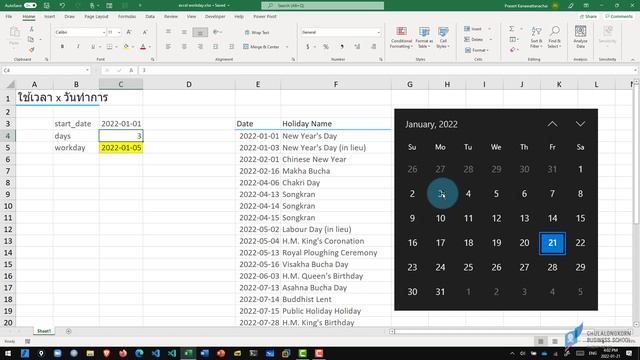
Task: Go to previous month in calendar
Action: click(x=552, y=124)
